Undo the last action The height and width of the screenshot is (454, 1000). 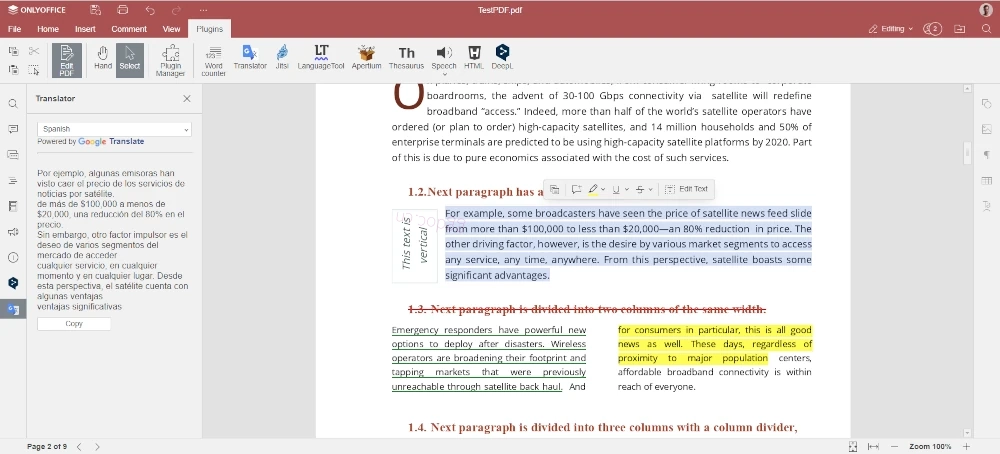pos(150,10)
